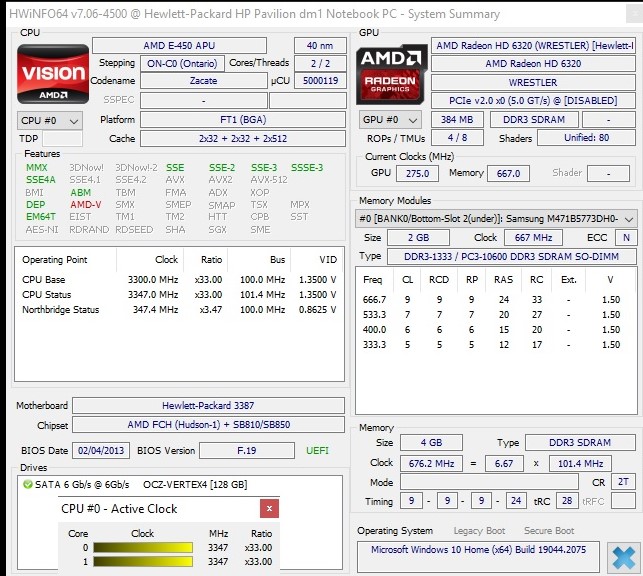The width and height of the screenshot is (643, 576).
Task: Click the Northbridge Status row
Action: click(179, 310)
